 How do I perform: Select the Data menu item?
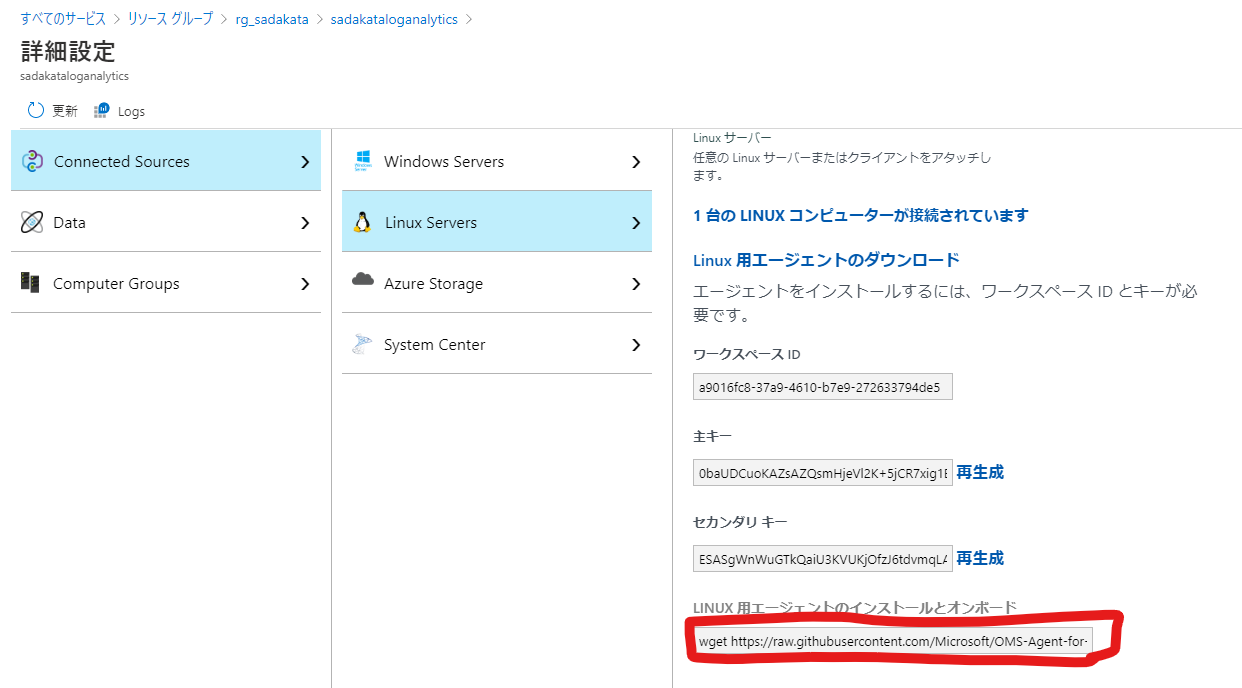coord(166,222)
